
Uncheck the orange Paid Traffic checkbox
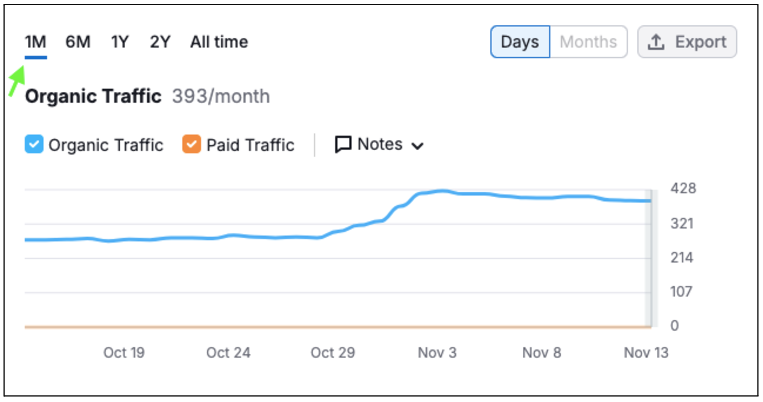click(x=192, y=144)
